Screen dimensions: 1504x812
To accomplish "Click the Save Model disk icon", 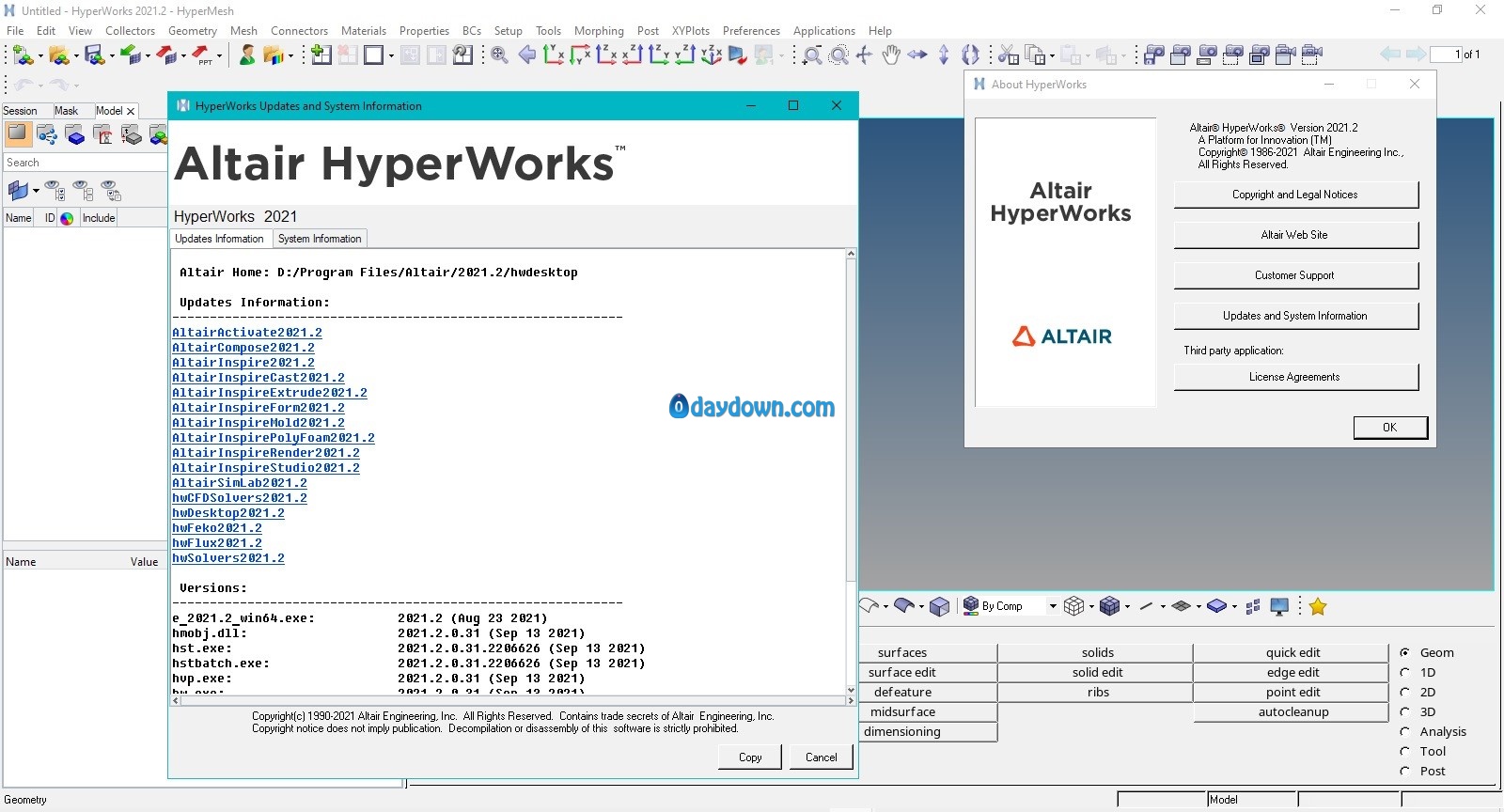I will coord(94,55).
